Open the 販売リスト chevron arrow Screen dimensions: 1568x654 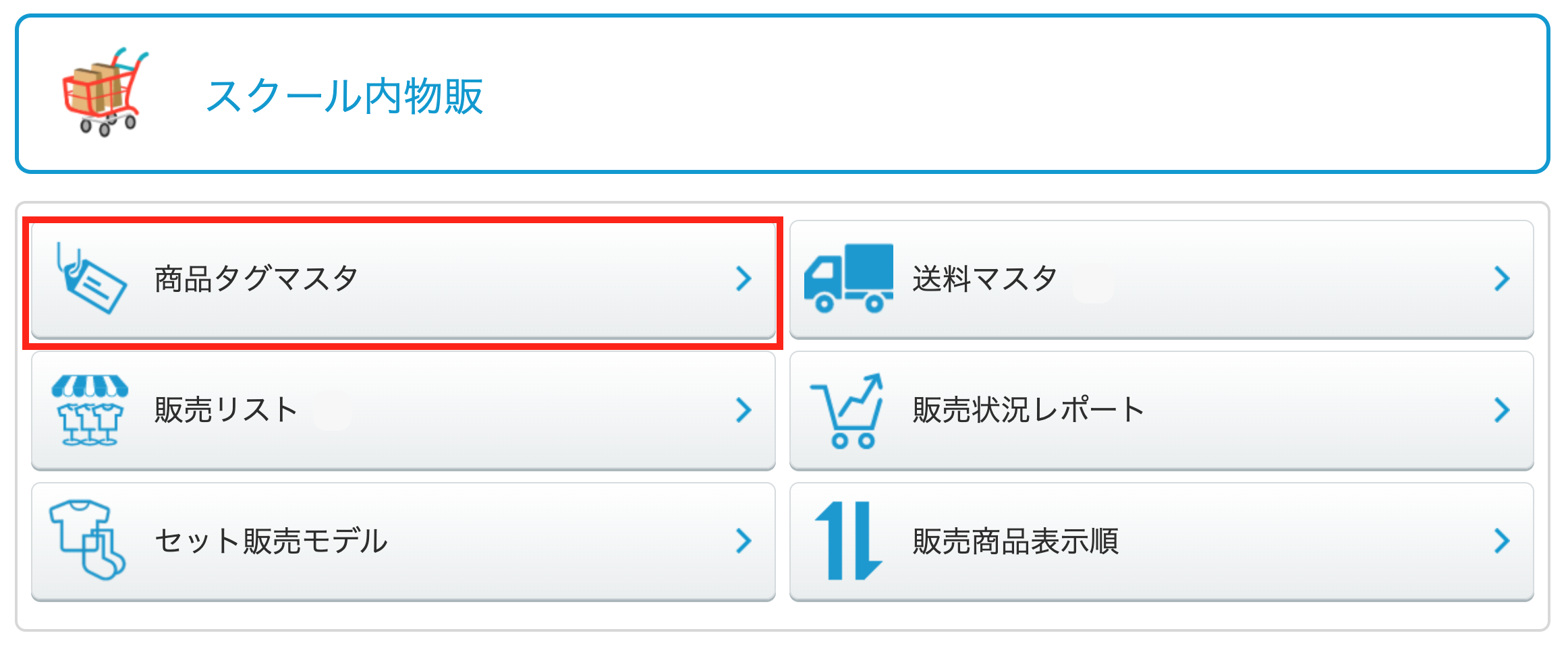coord(744,410)
